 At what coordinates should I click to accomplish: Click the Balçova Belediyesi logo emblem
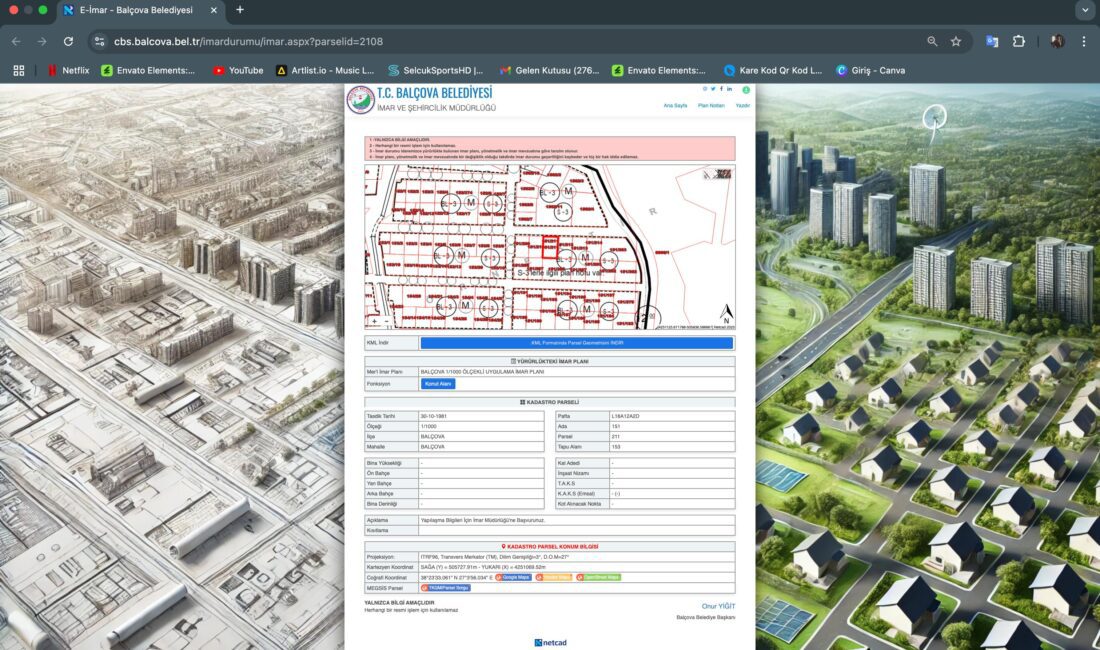tap(360, 100)
